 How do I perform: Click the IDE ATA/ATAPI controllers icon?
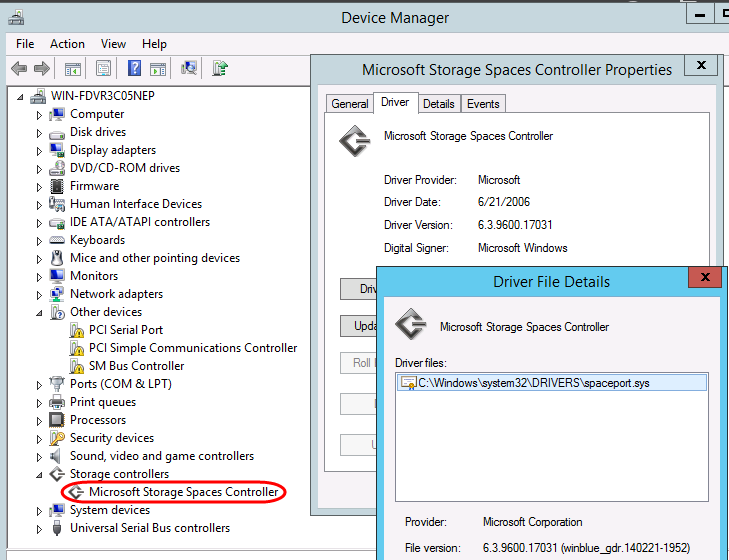tap(57, 223)
